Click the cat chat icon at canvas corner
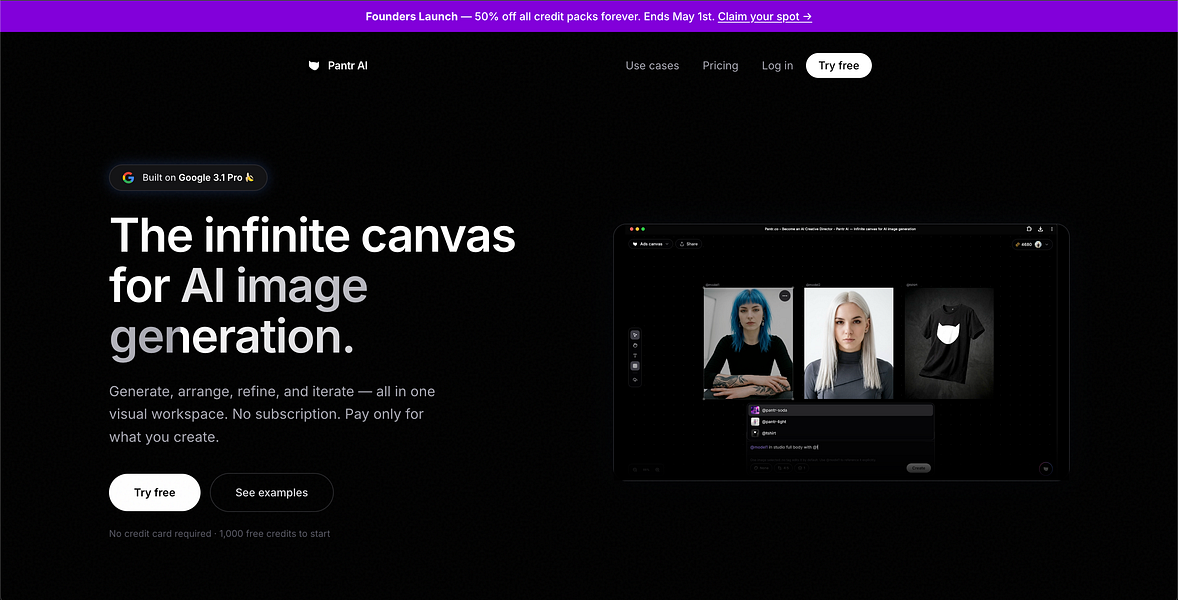 click(x=1045, y=469)
